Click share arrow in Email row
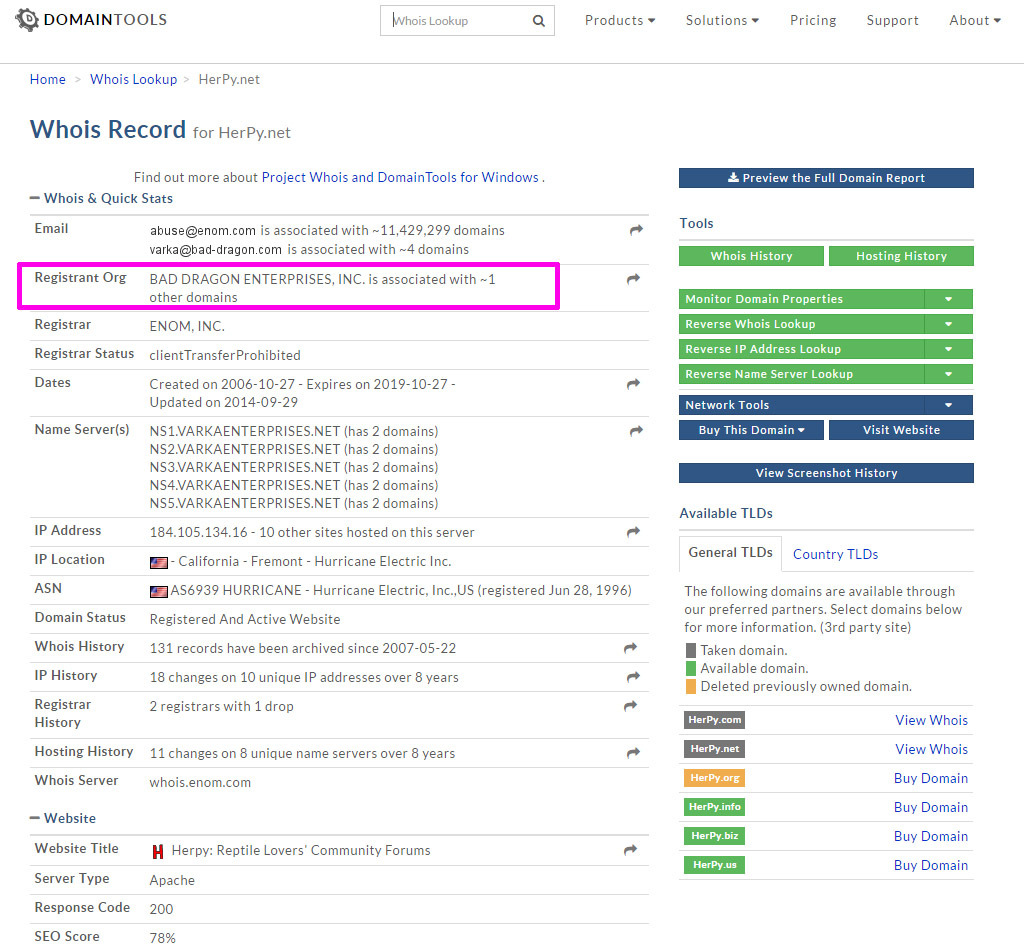This screenshot has width=1024, height=950. tap(636, 231)
